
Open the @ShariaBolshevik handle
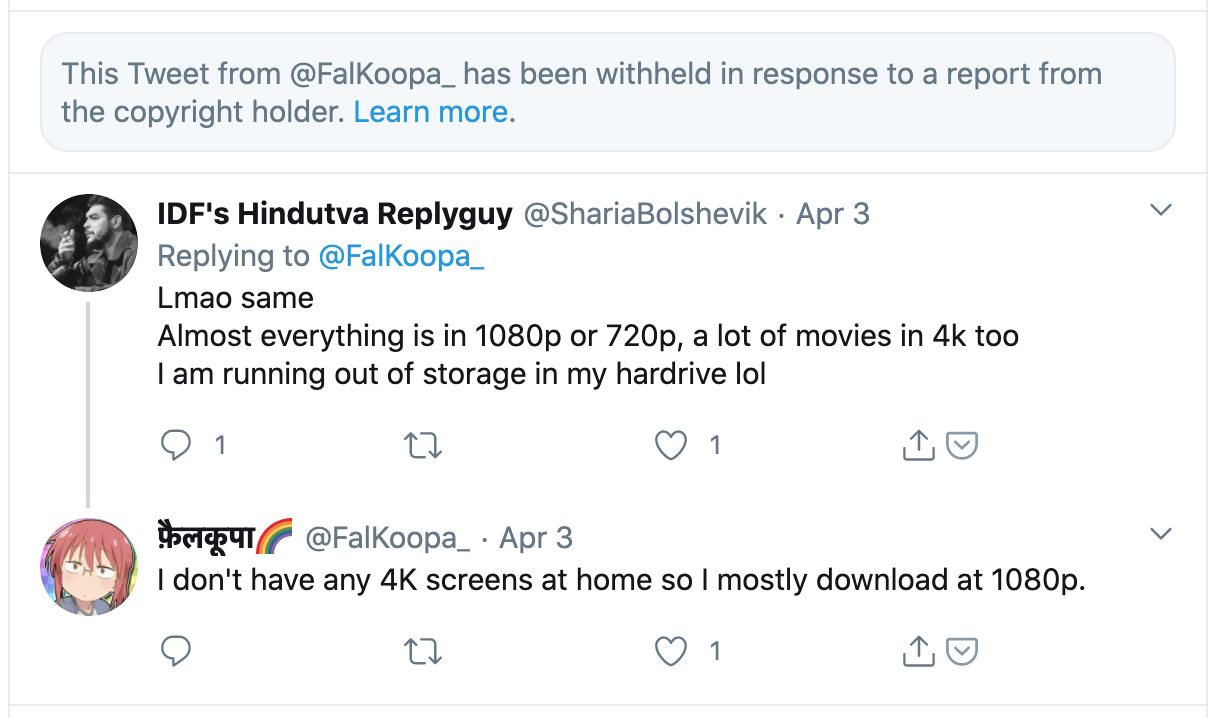pyautogui.click(x=645, y=213)
